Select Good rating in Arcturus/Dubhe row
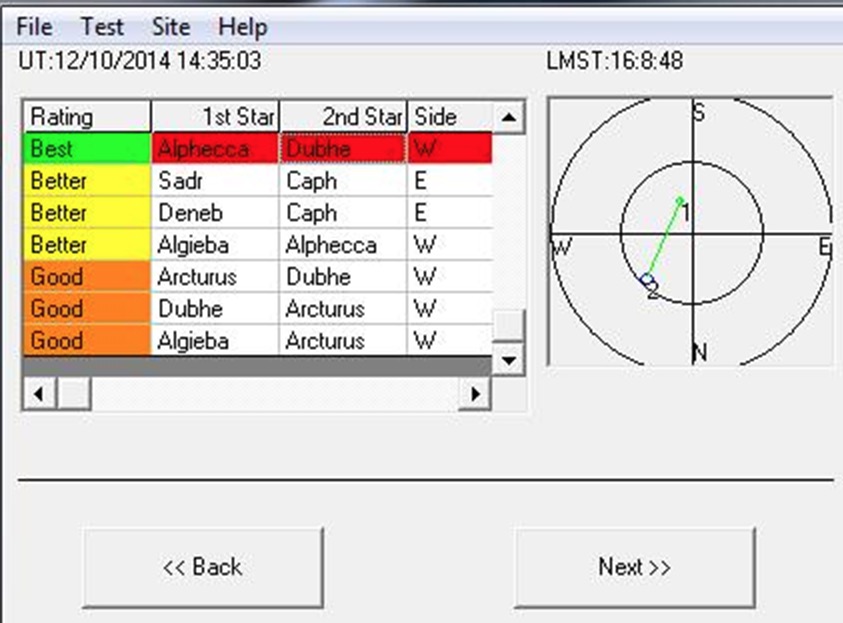The height and width of the screenshot is (623, 843). pos(87,277)
